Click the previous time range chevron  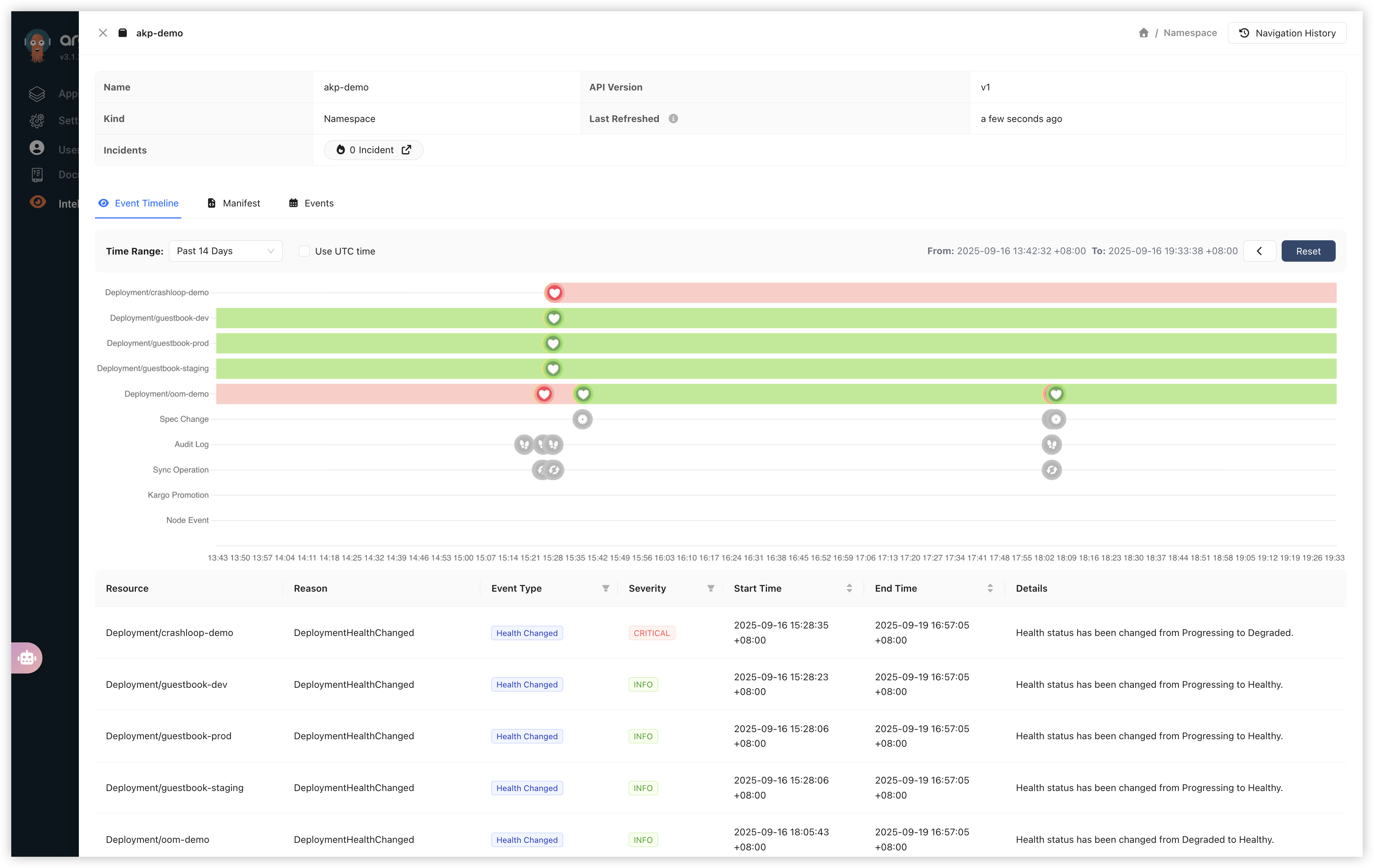(1259, 251)
